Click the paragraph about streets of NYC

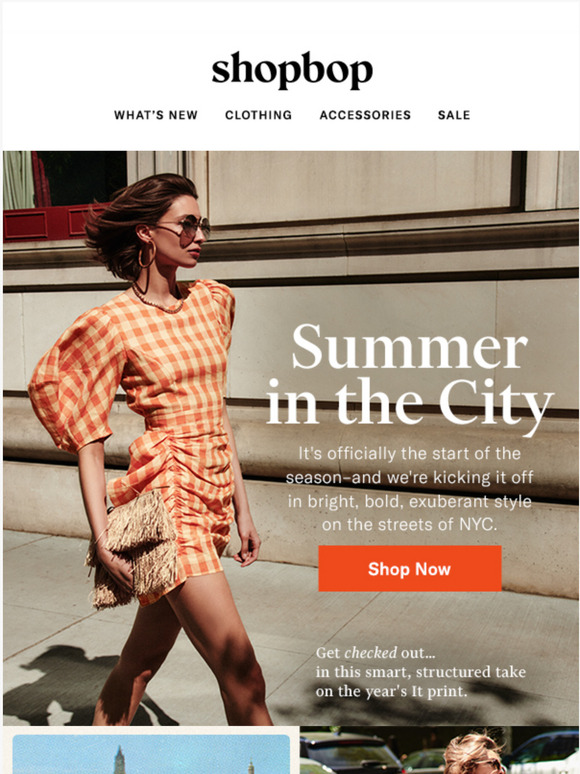click(x=410, y=489)
